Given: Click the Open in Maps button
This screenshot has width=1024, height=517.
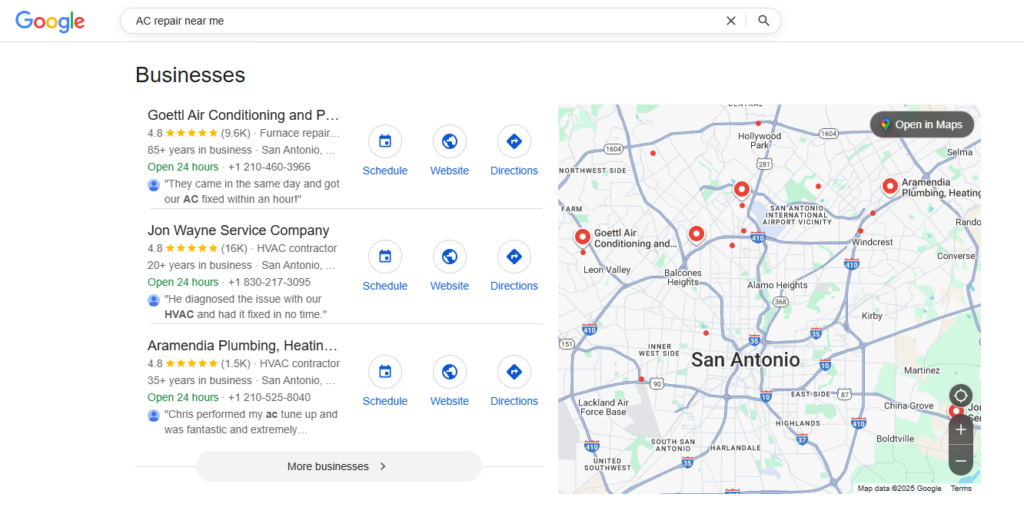Looking at the screenshot, I should (x=921, y=125).
